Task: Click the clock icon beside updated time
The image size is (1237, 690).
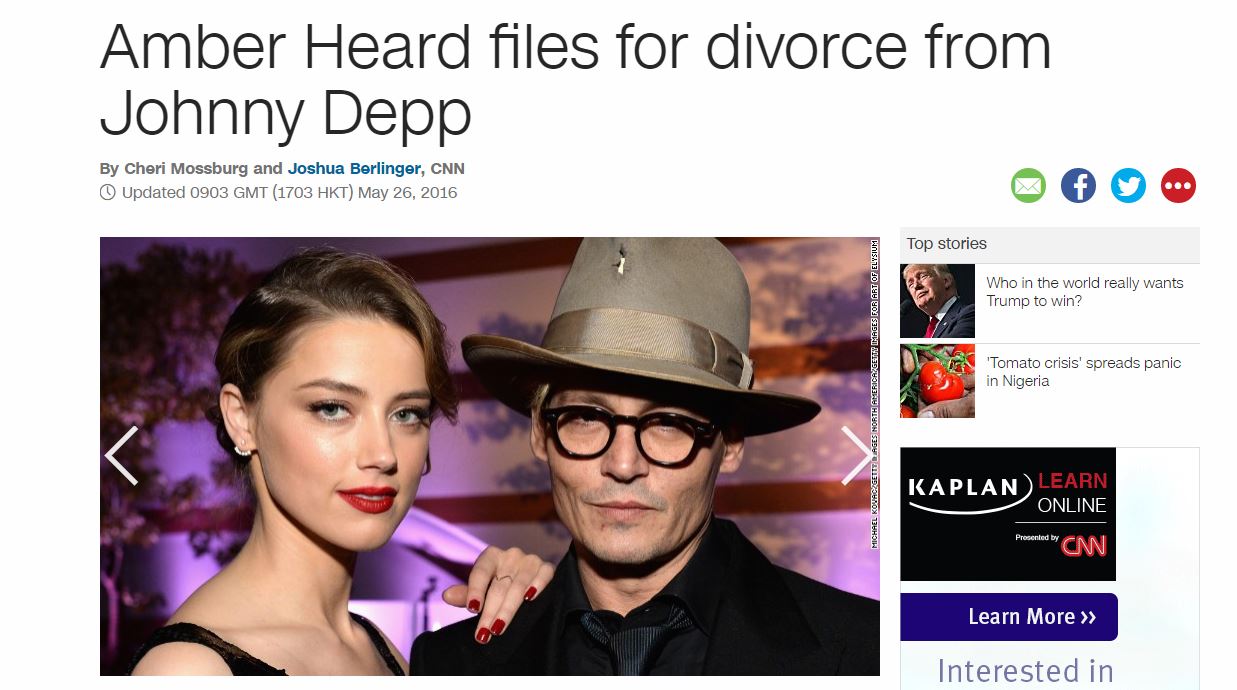Action: [x=108, y=193]
